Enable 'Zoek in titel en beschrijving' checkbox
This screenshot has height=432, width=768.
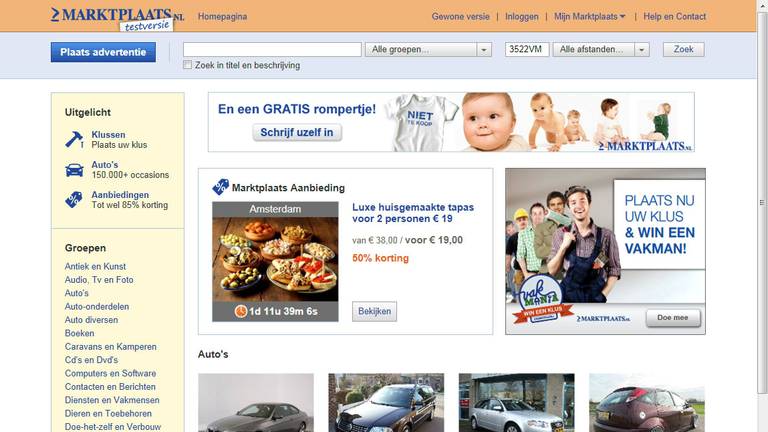pos(188,65)
